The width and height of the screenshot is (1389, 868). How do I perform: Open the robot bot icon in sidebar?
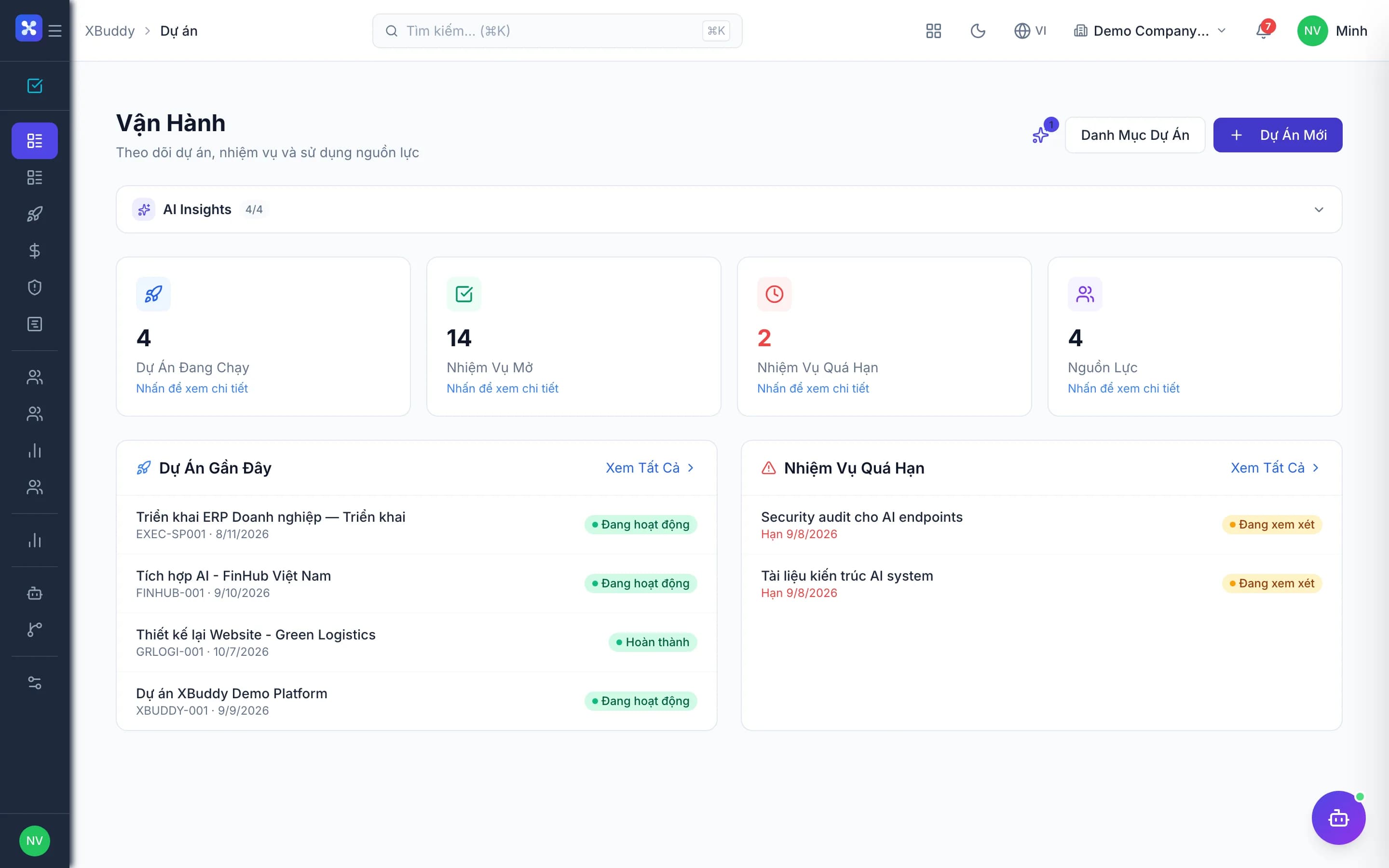tap(34, 593)
